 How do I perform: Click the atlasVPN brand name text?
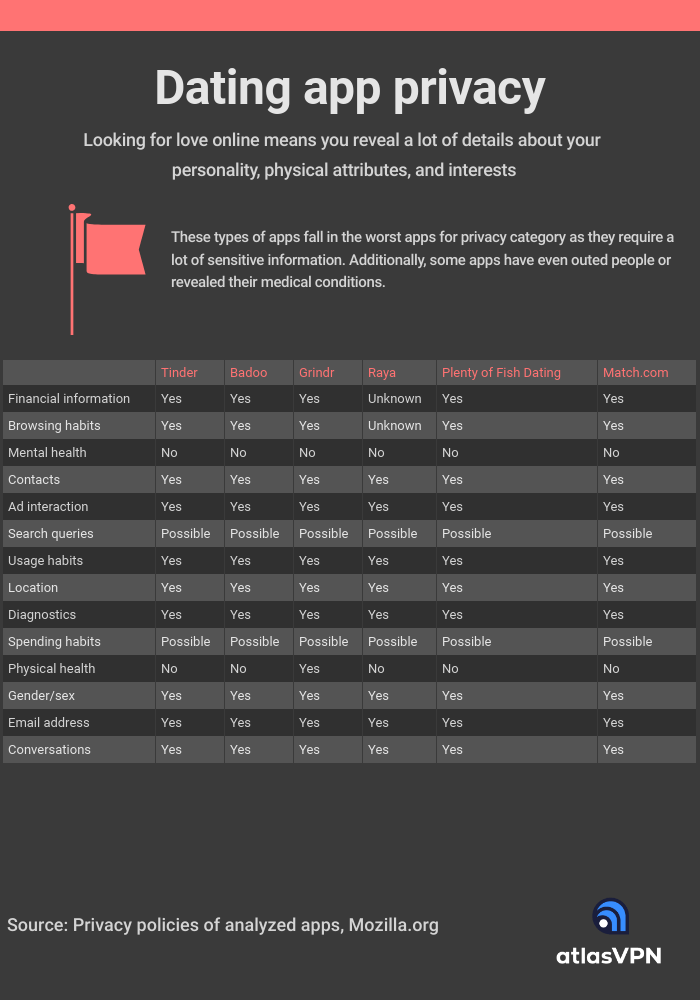[x=609, y=956]
